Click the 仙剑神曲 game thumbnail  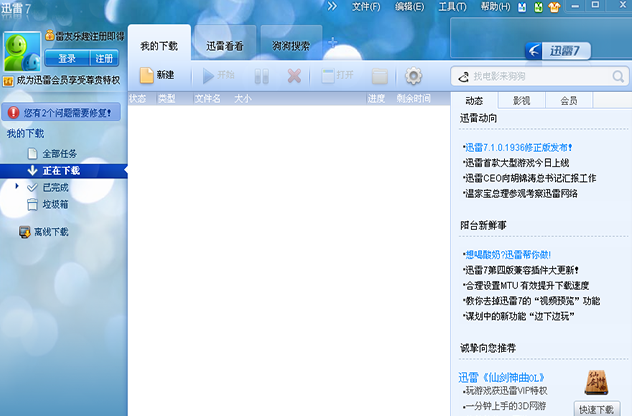coord(597,382)
